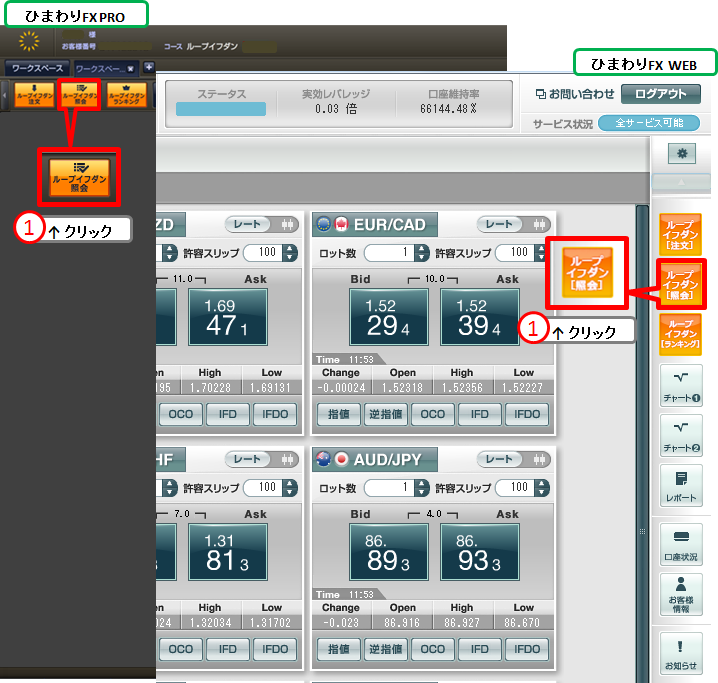The height and width of the screenshot is (683, 718).
Task: Open ループイフダン照会 in FX PRO toolbar
Action: click(x=81, y=95)
